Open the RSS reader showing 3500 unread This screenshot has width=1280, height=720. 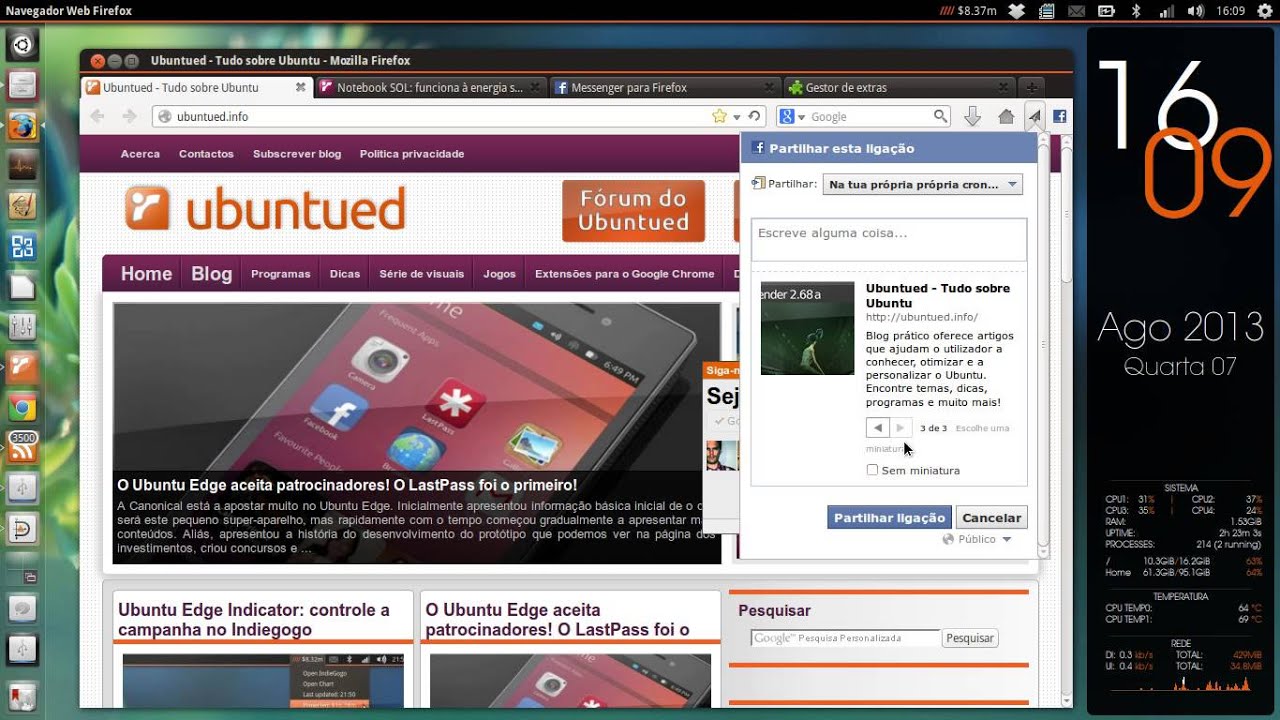click(x=22, y=446)
